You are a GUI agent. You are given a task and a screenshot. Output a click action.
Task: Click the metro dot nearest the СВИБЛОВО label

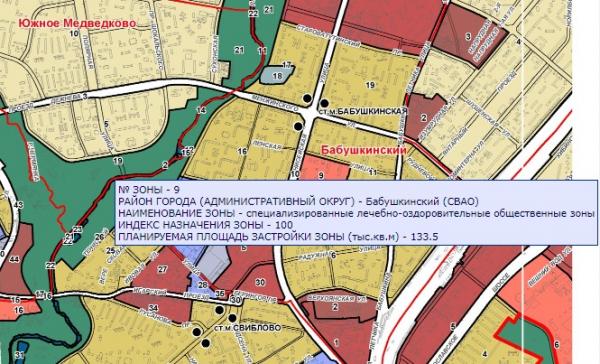pos(232,318)
